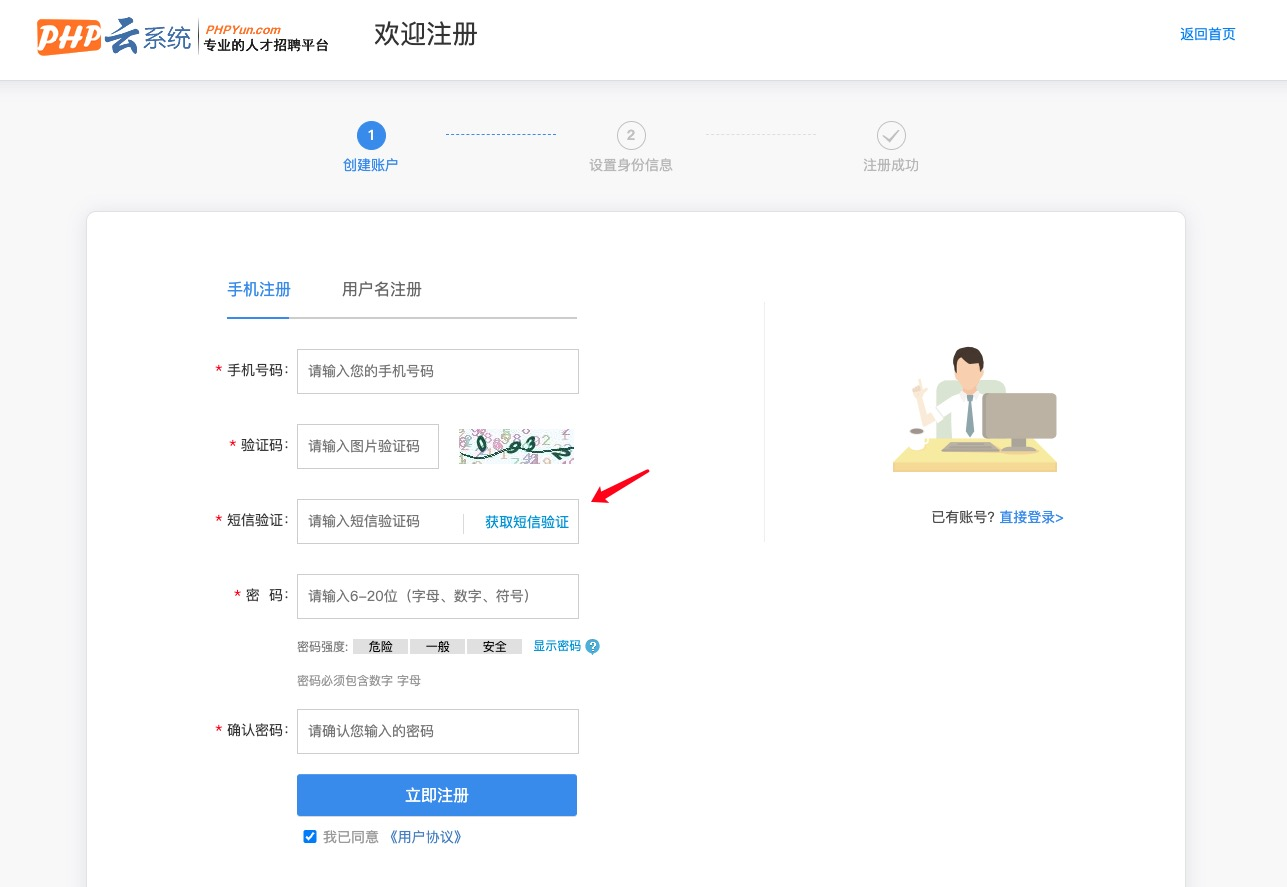
Task: Focus the 手机号码 input field
Action: [x=438, y=371]
